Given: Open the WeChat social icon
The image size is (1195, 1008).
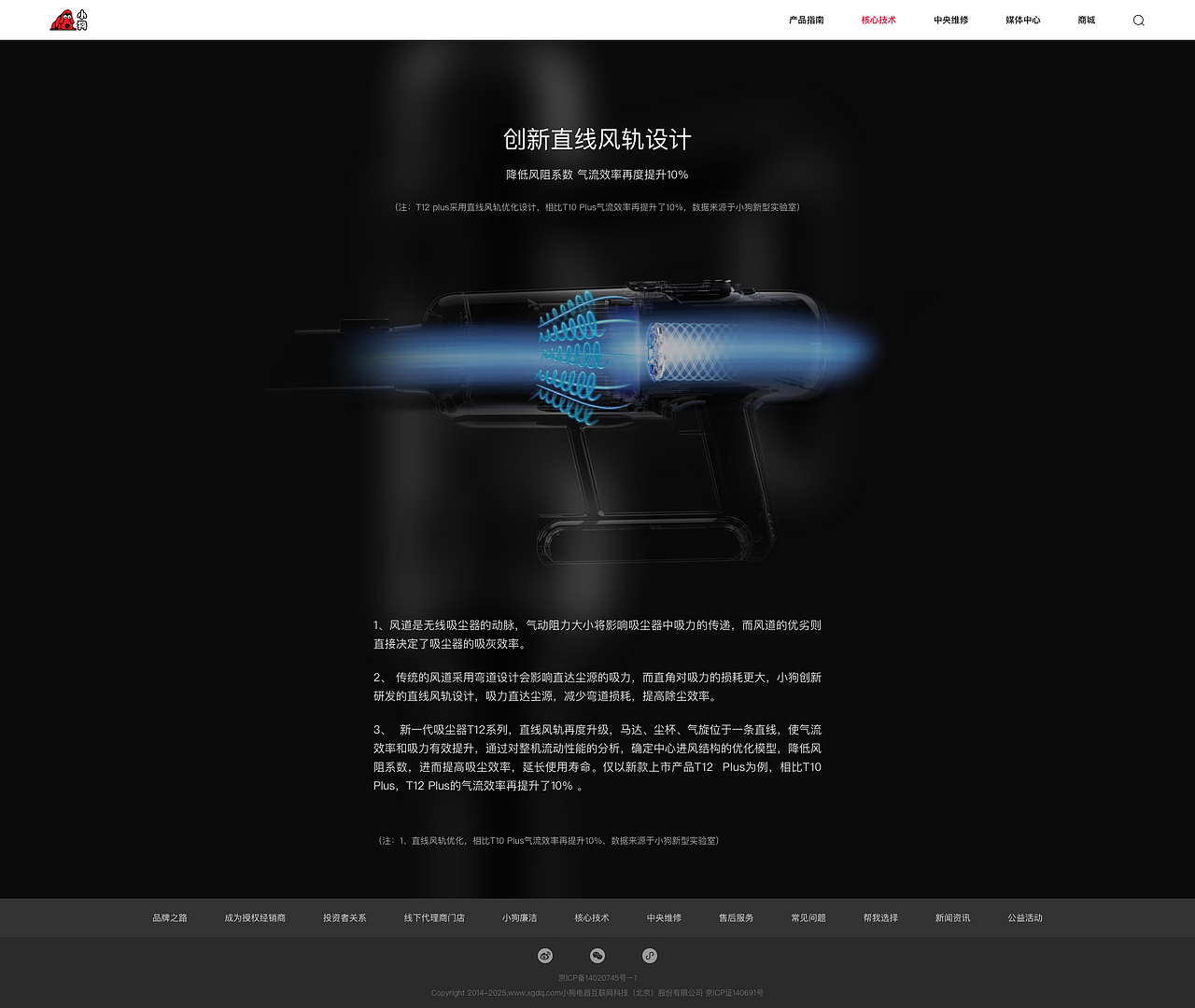Looking at the screenshot, I should click(597, 956).
